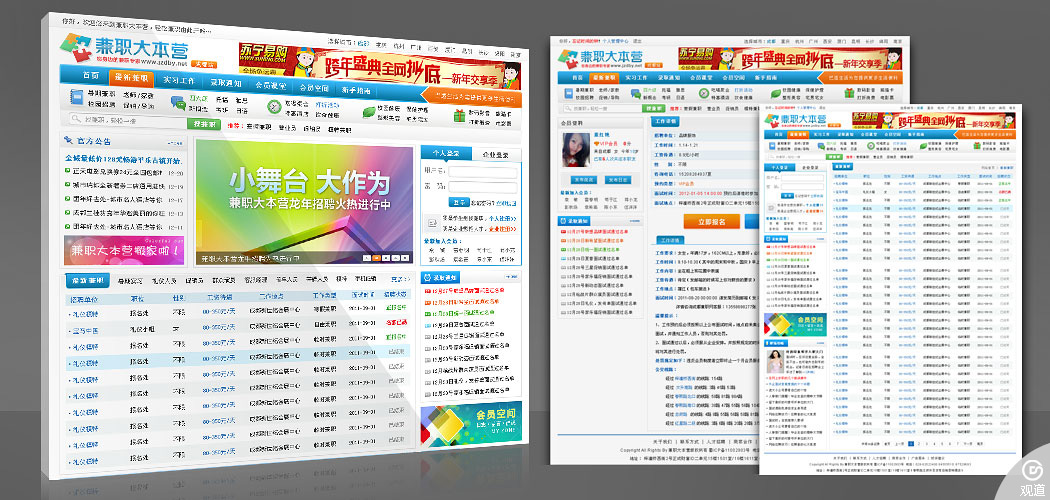This screenshot has height=500, width=1050.
Task: Click the 发布留言 button under the member photo
Action: click(x=583, y=180)
